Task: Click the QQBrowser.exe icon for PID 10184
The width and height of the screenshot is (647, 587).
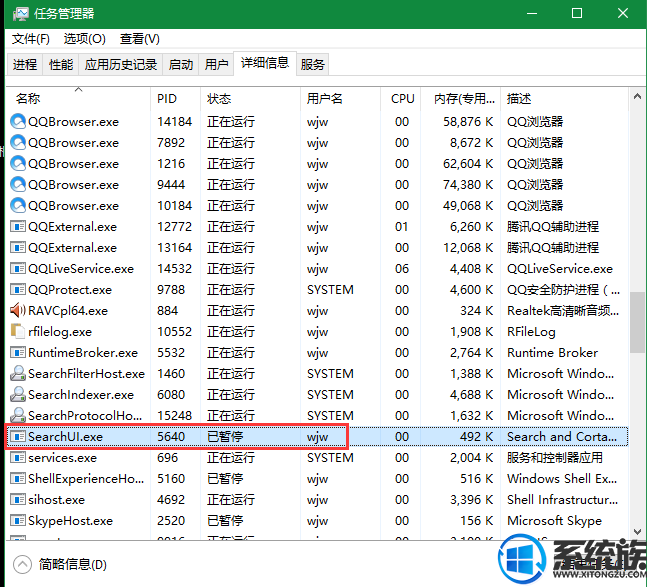Action: (18, 205)
